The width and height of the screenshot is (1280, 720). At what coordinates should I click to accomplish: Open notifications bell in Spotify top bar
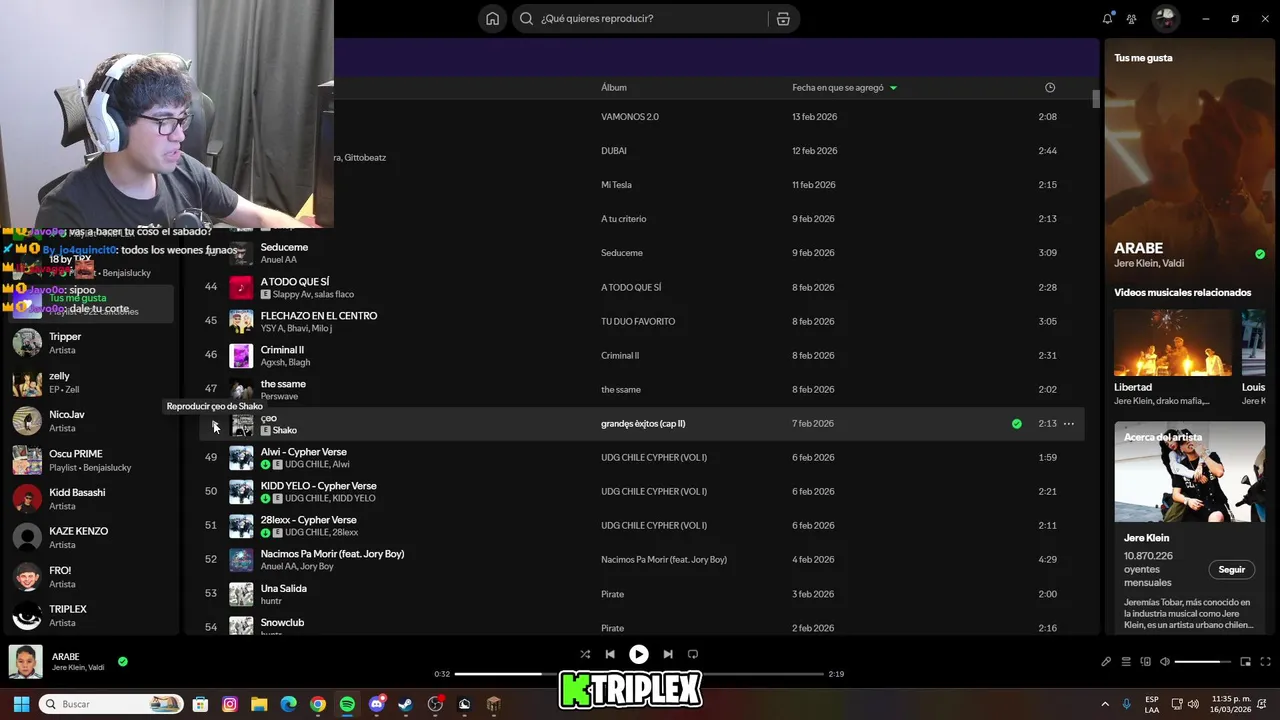click(x=1107, y=19)
